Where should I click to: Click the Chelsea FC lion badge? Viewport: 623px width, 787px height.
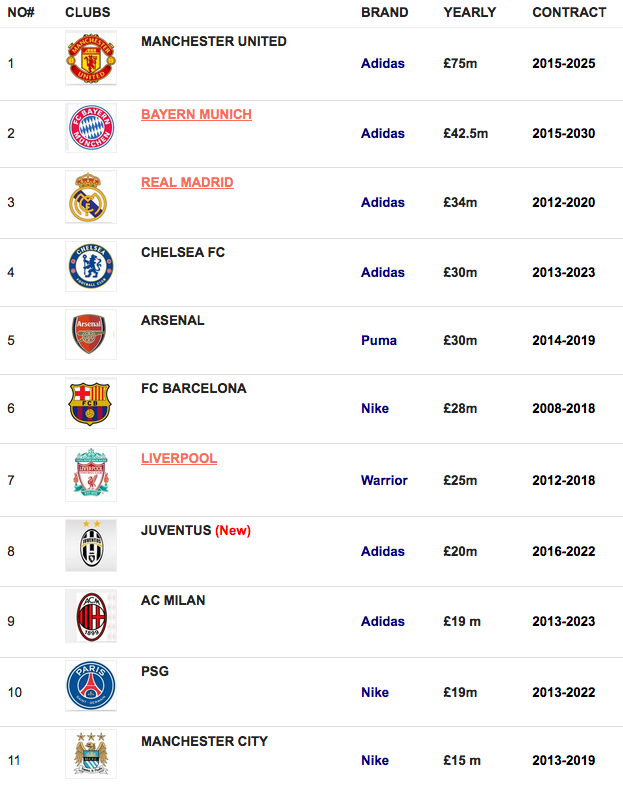[x=91, y=267]
